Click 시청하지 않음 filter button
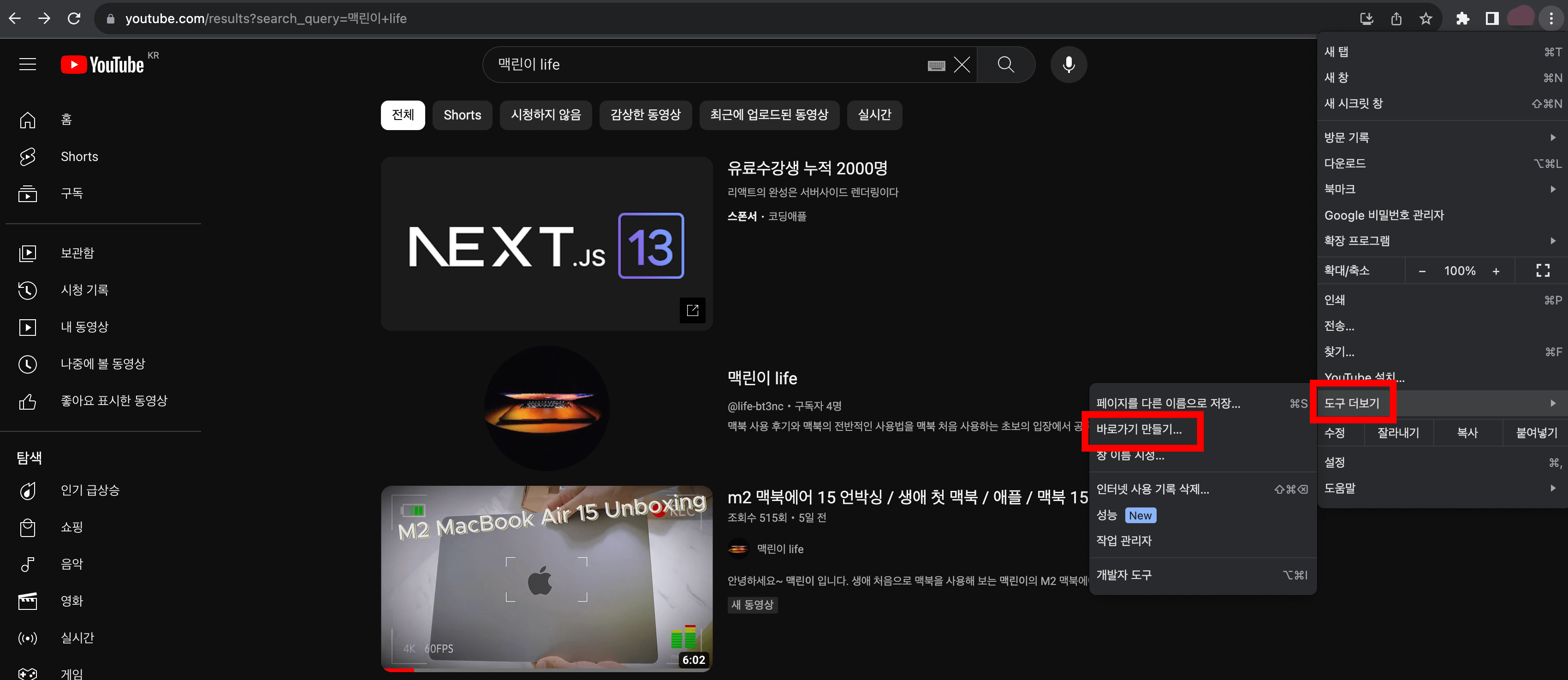The width and height of the screenshot is (1568, 680). (x=547, y=113)
